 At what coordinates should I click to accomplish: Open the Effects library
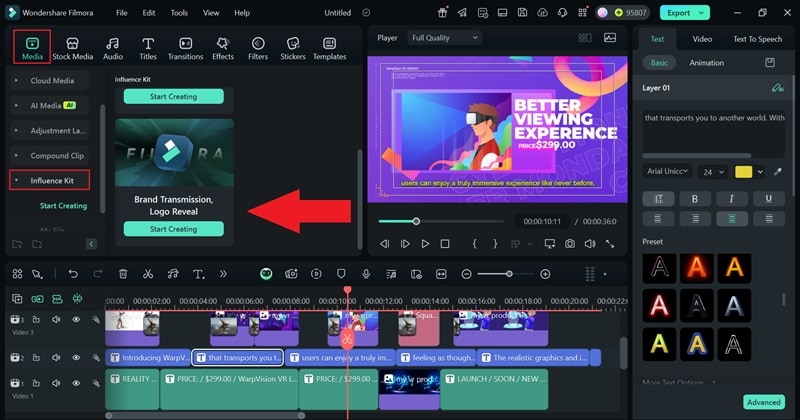click(223, 49)
